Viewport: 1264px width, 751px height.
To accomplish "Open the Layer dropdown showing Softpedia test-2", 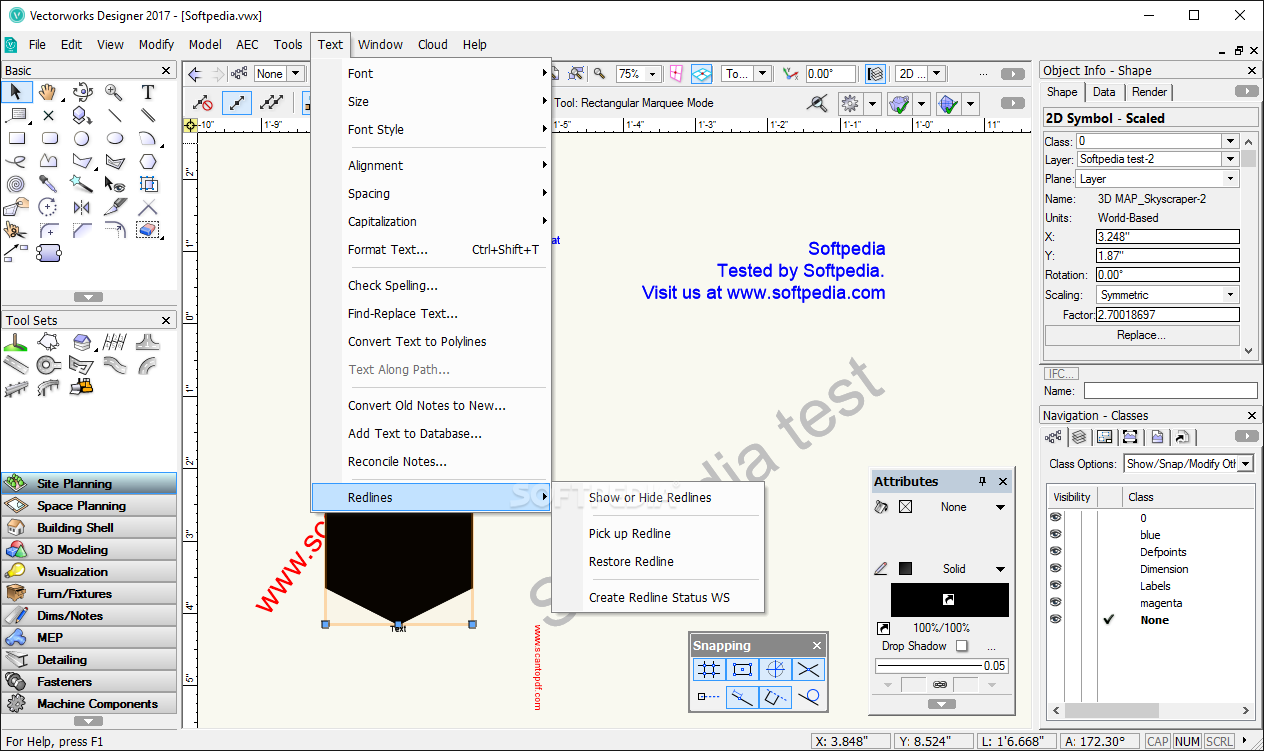I will 1231,159.
